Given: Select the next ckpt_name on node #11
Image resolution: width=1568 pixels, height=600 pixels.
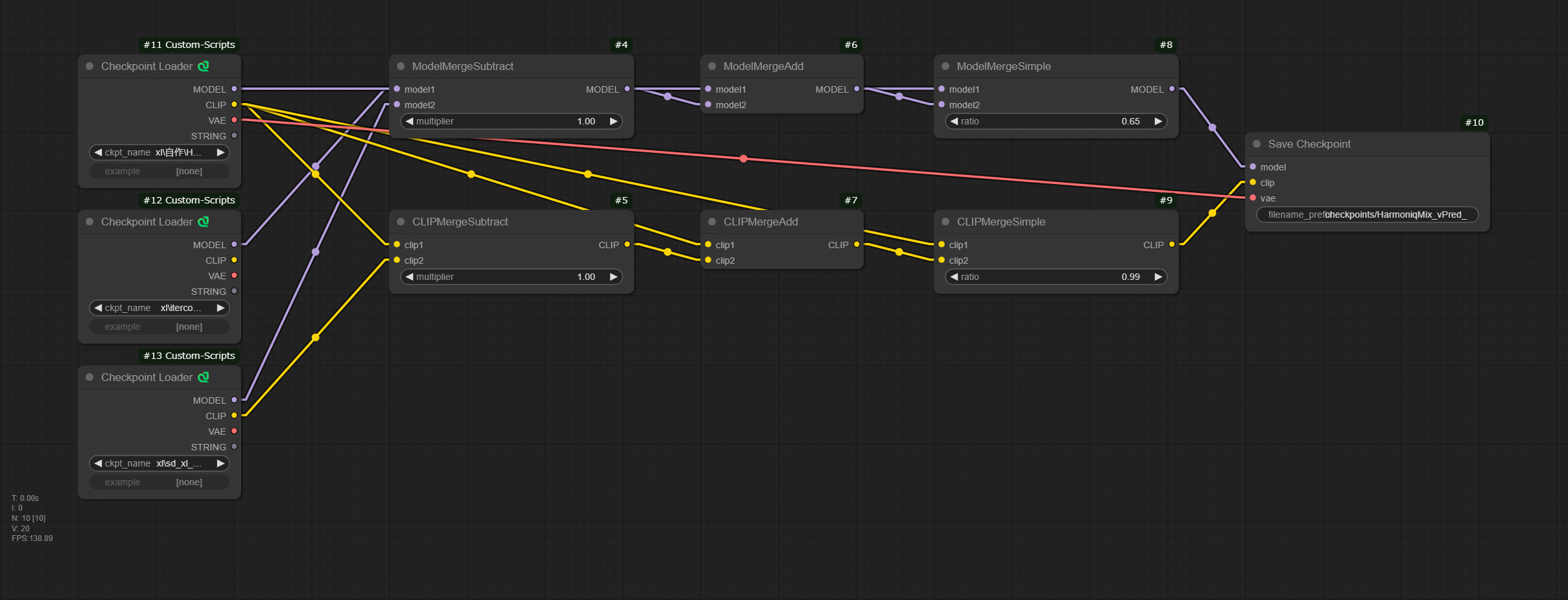Looking at the screenshot, I should point(220,152).
